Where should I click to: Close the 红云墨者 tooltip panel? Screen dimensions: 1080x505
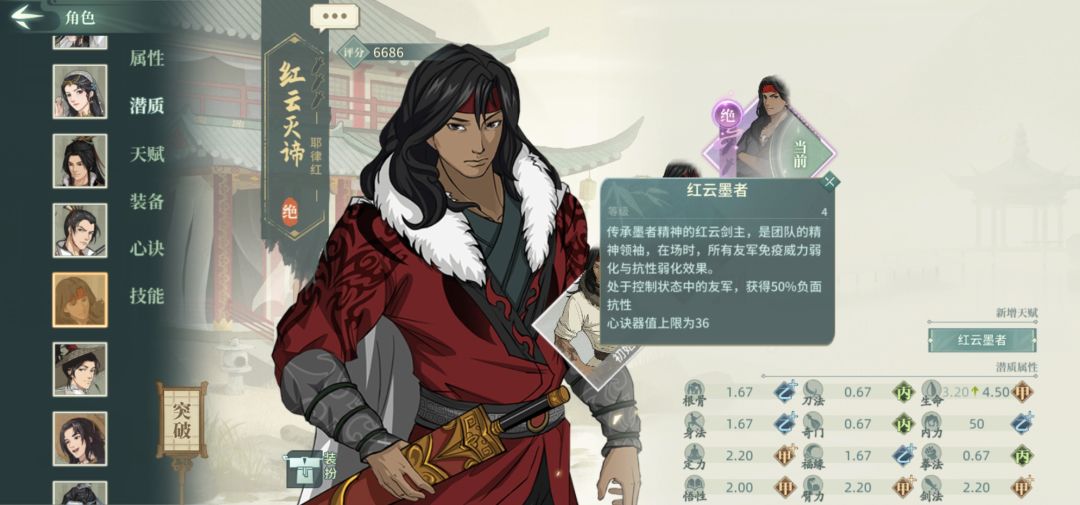pos(830,181)
